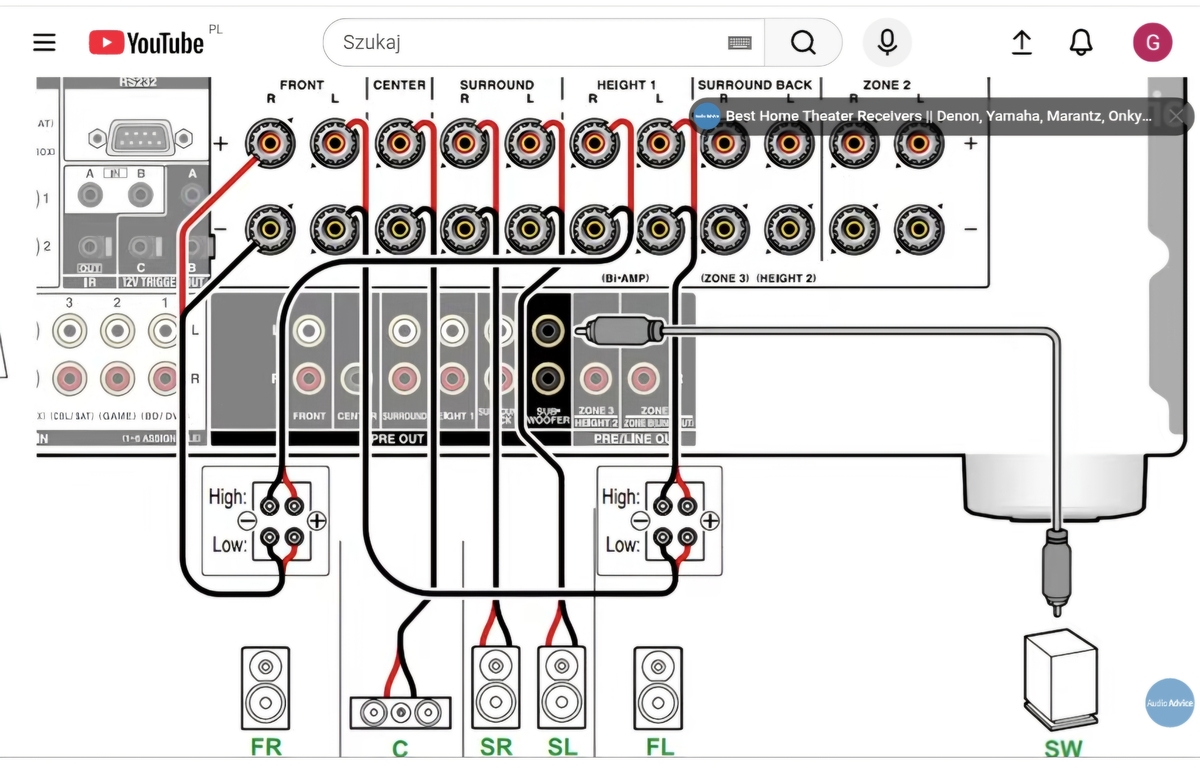Dismiss the suggested video card with X
Viewport: 1200px width, 775px height.
(1176, 116)
